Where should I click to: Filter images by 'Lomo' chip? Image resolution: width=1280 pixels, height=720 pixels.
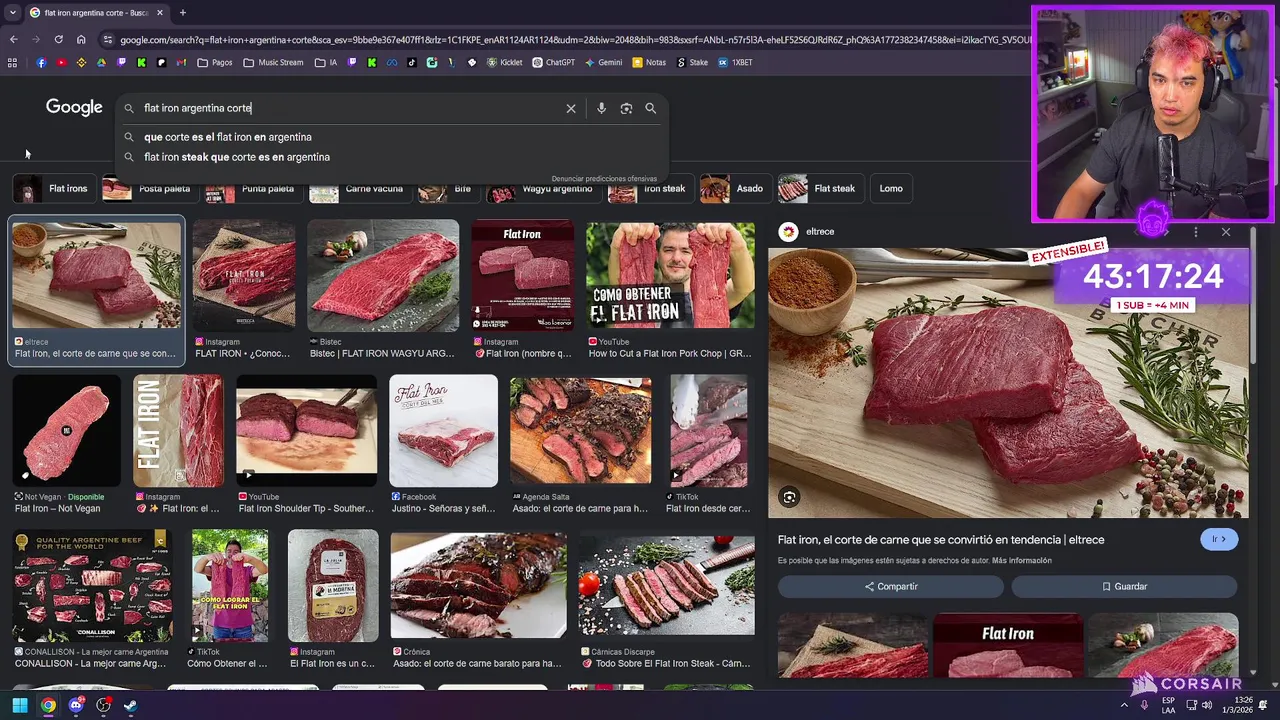click(891, 188)
